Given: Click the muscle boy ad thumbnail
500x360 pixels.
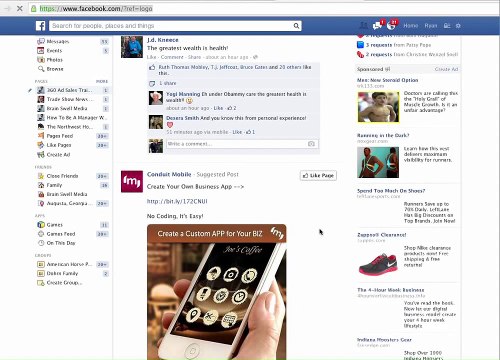Looking at the screenshot, I should click(378, 107).
